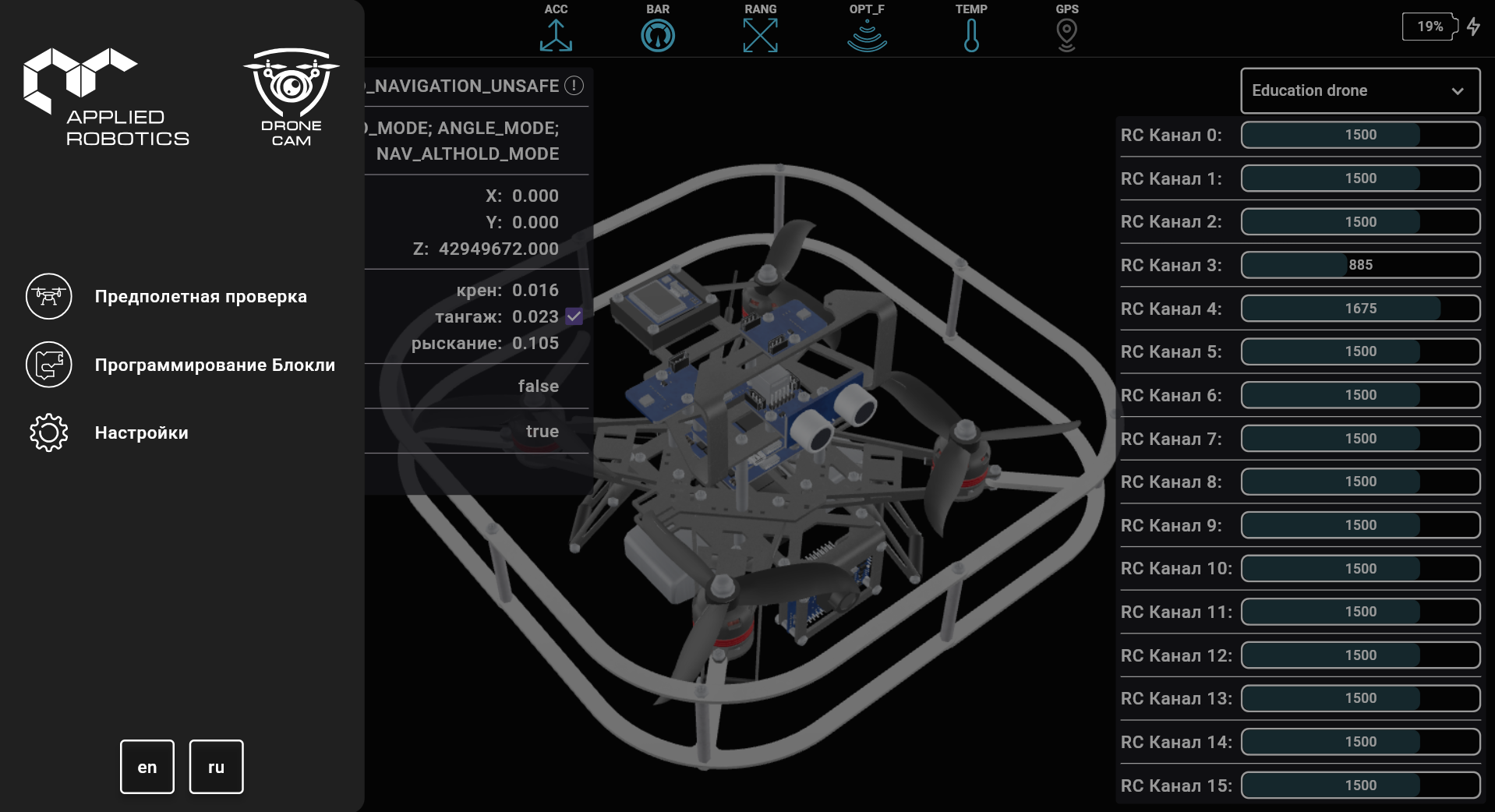
Task: Click the ACC accelerometer sensor icon
Action: (556, 35)
